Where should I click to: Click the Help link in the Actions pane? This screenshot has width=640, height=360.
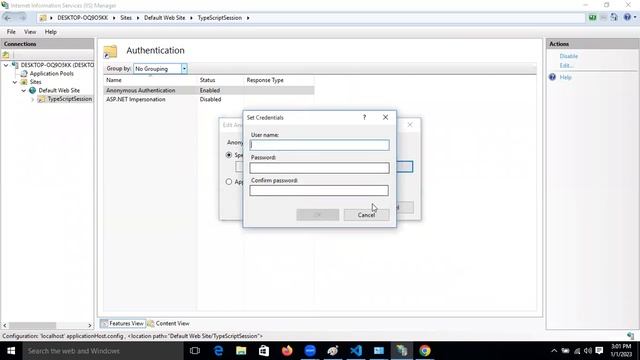coord(565,77)
